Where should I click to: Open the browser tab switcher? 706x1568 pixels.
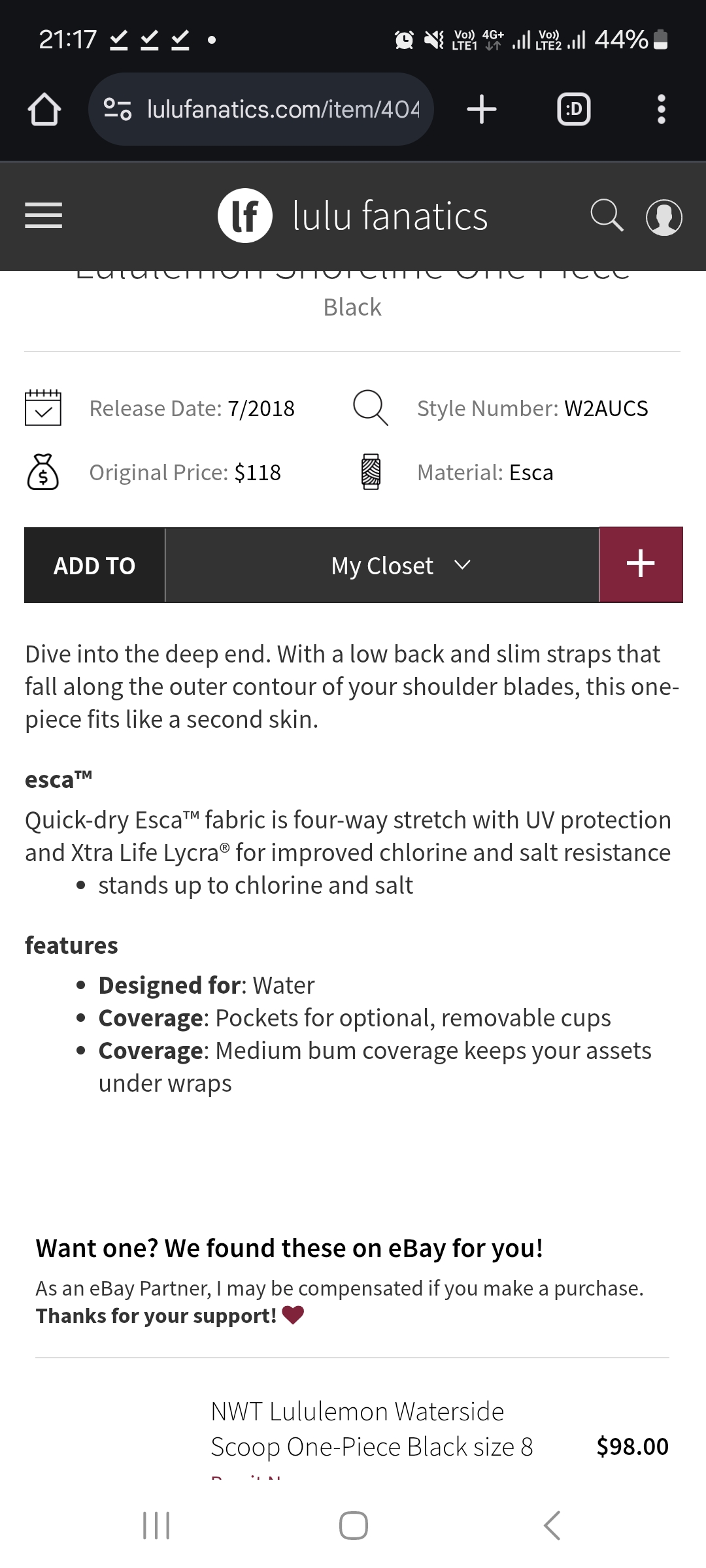(x=573, y=109)
